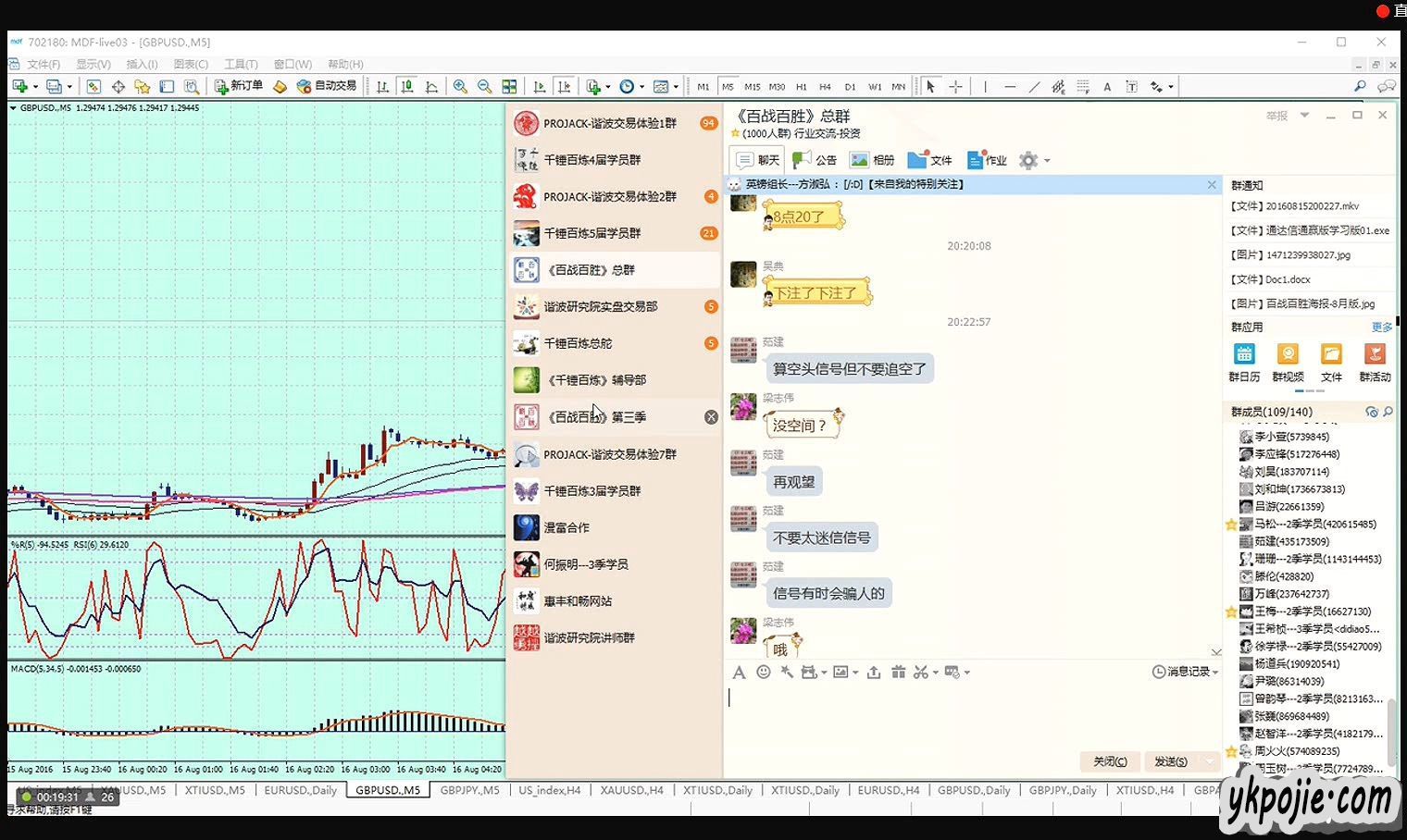This screenshot has height=840, width=1407.
Task: Click the group member list scrollbar
Action: click(x=1391, y=722)
